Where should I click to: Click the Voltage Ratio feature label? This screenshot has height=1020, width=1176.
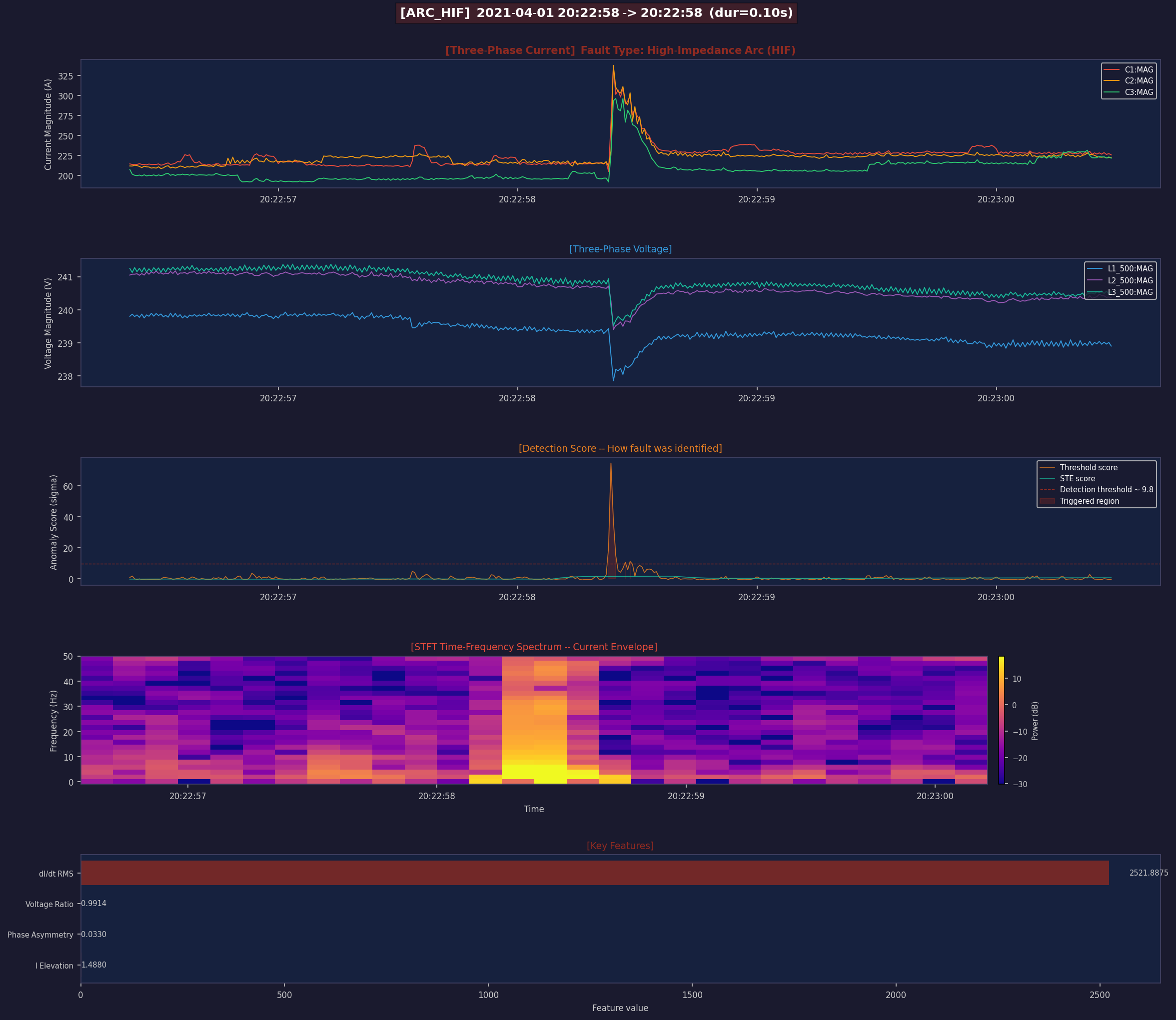coord(49,905)
